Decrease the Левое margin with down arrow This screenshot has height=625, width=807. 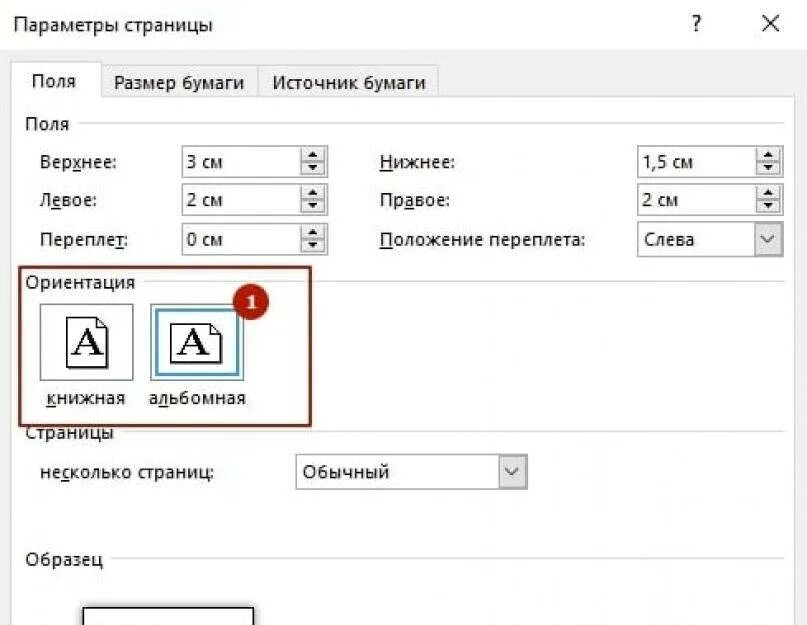313,206
